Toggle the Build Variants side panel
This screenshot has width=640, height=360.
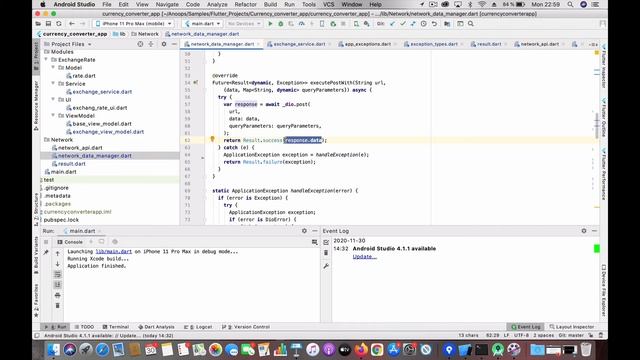pyautogui.click(x=36, y=254)
